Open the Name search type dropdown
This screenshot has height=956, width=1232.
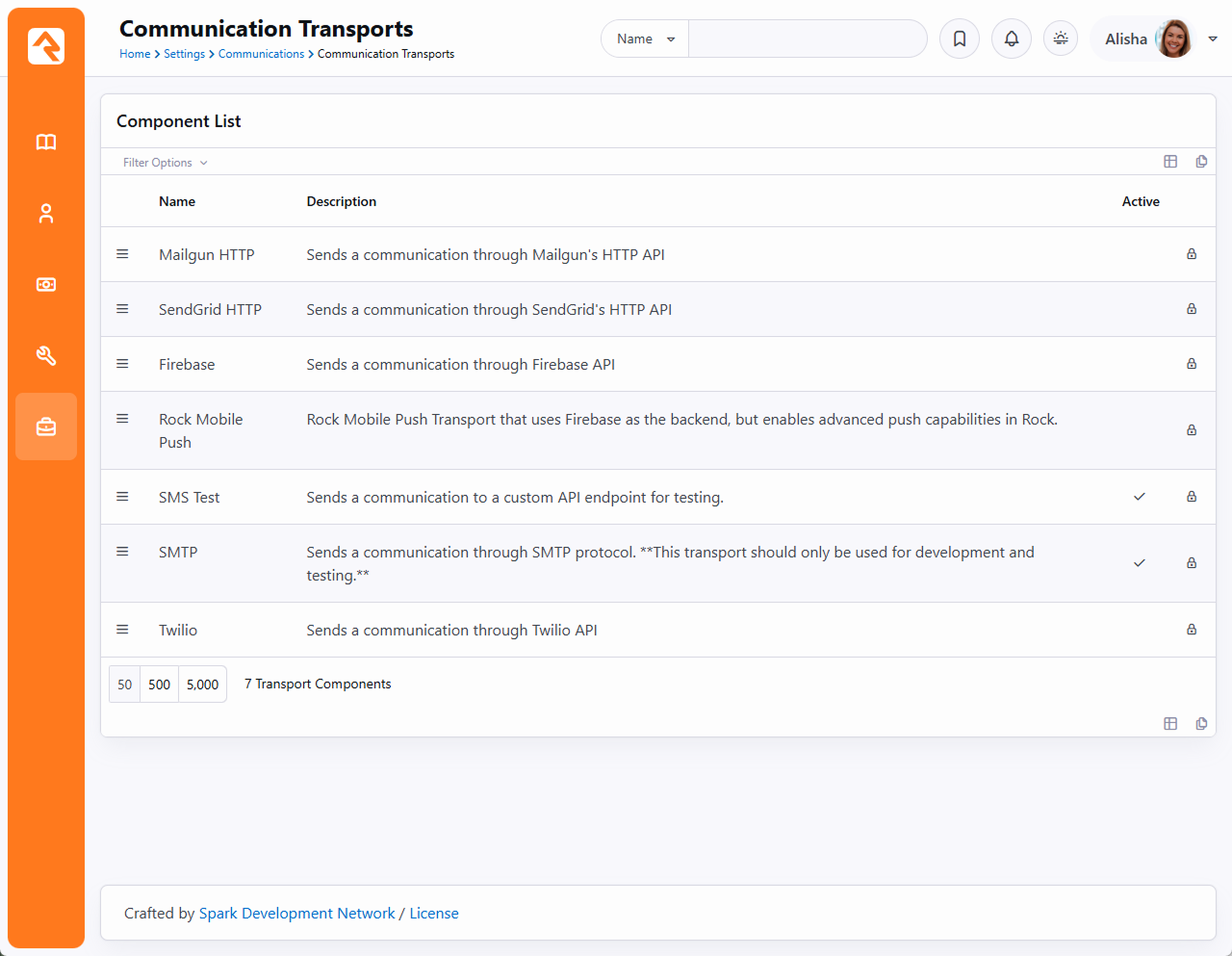click(645, 39)
